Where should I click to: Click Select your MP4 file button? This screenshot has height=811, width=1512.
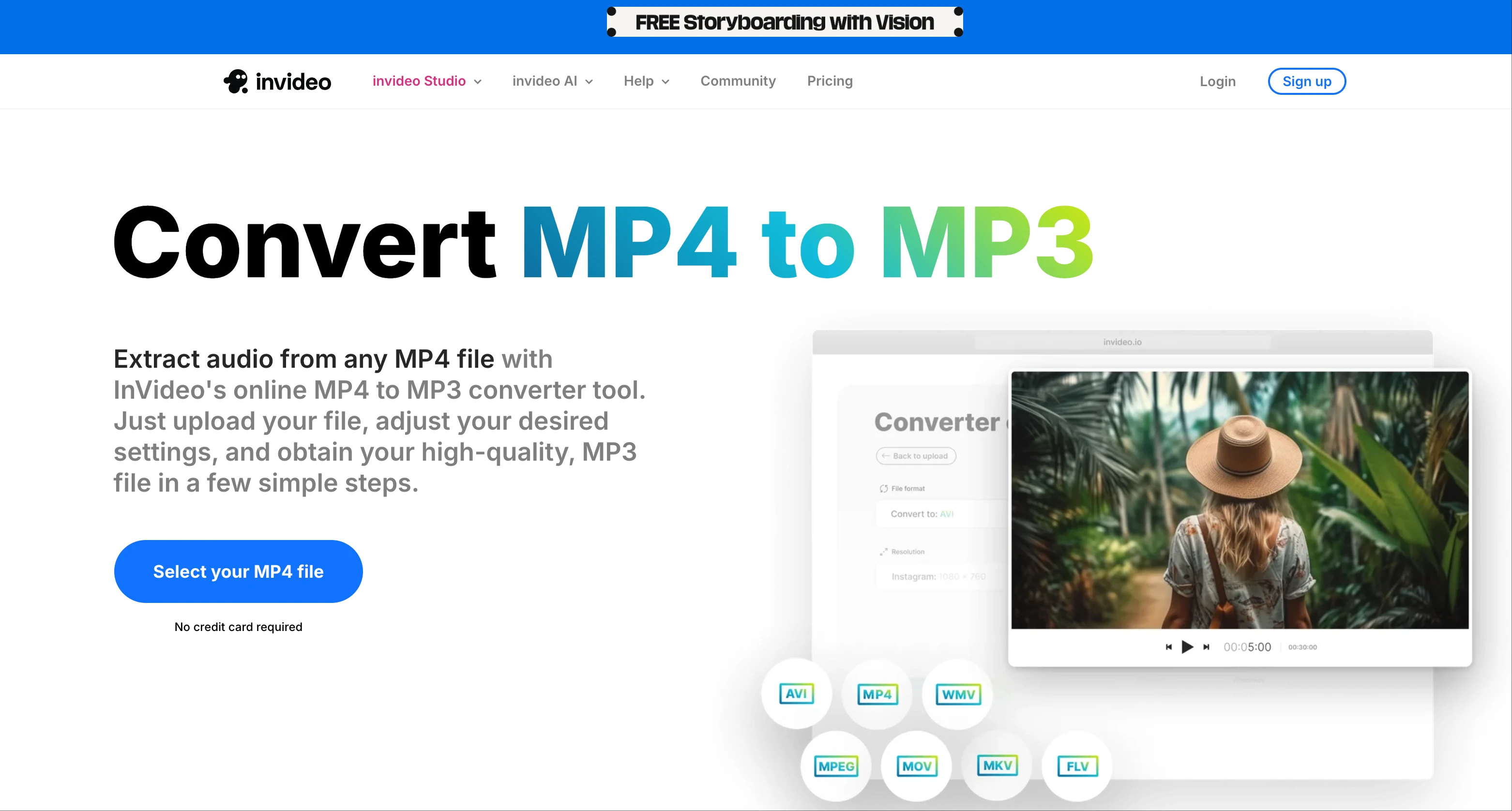tap(238, 571)
